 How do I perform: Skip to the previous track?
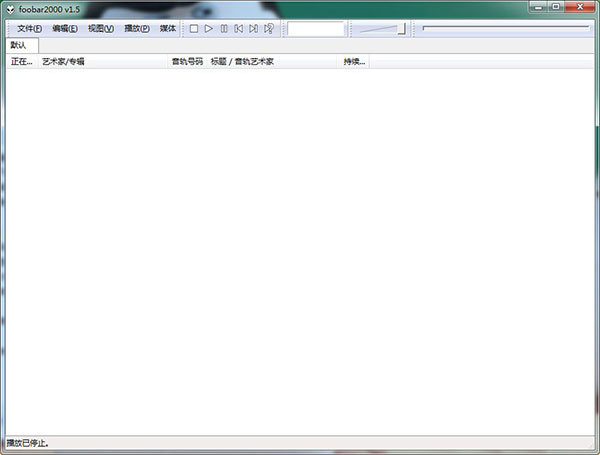239,29
